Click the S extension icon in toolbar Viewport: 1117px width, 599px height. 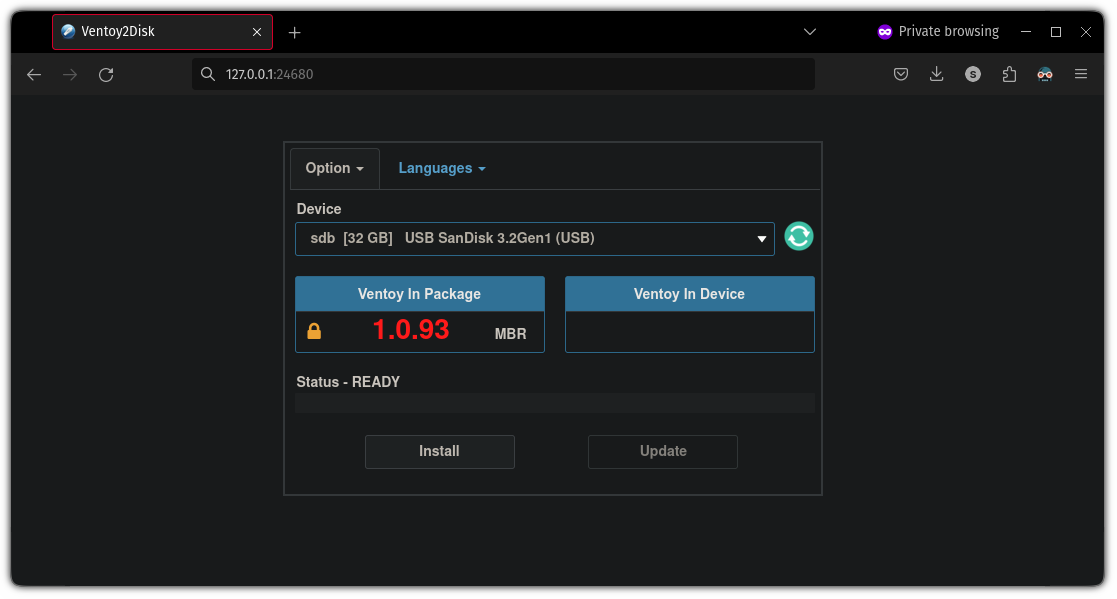pos(973,73)
